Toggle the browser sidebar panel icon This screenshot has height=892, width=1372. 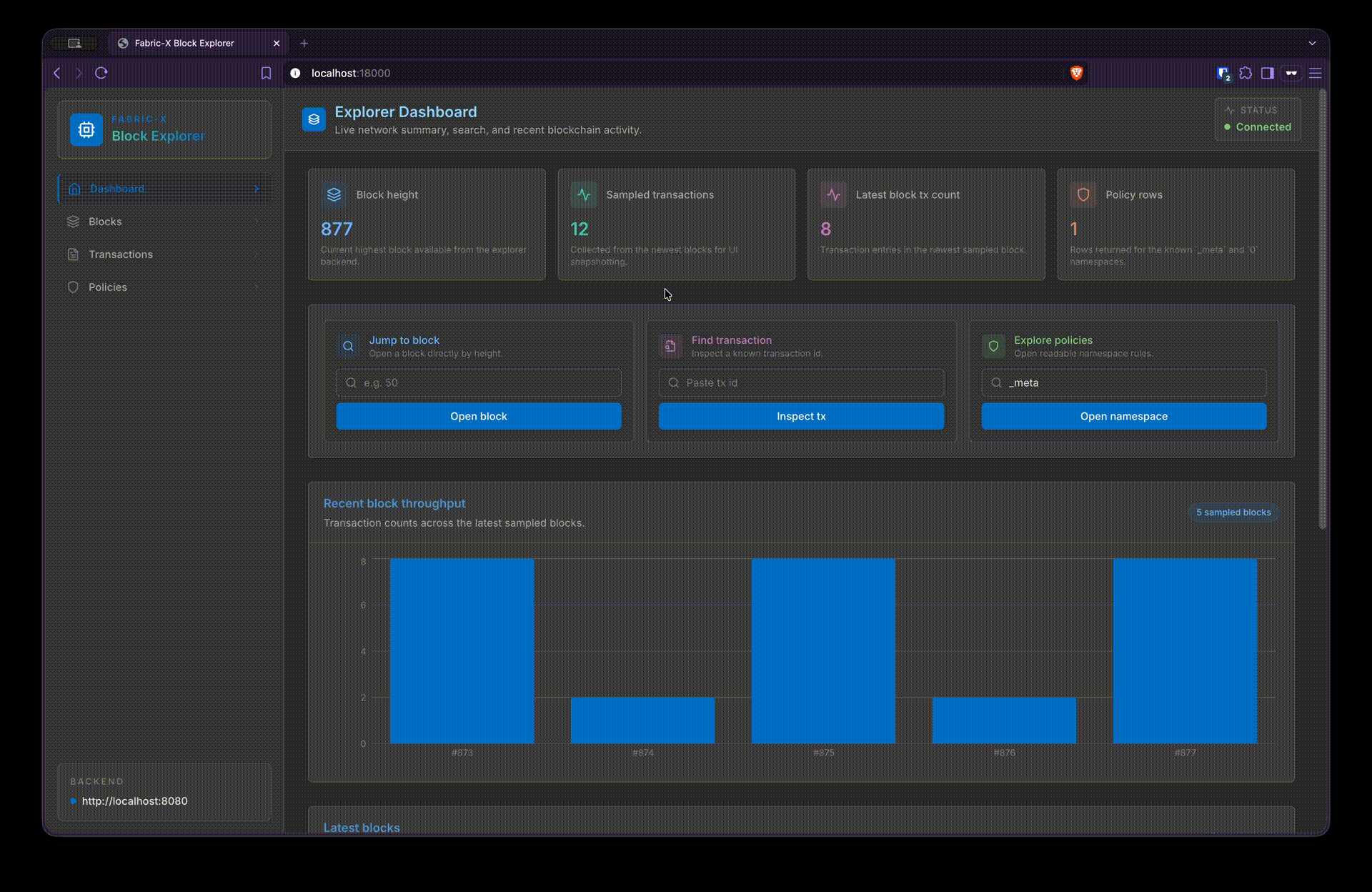point(1268,73)
